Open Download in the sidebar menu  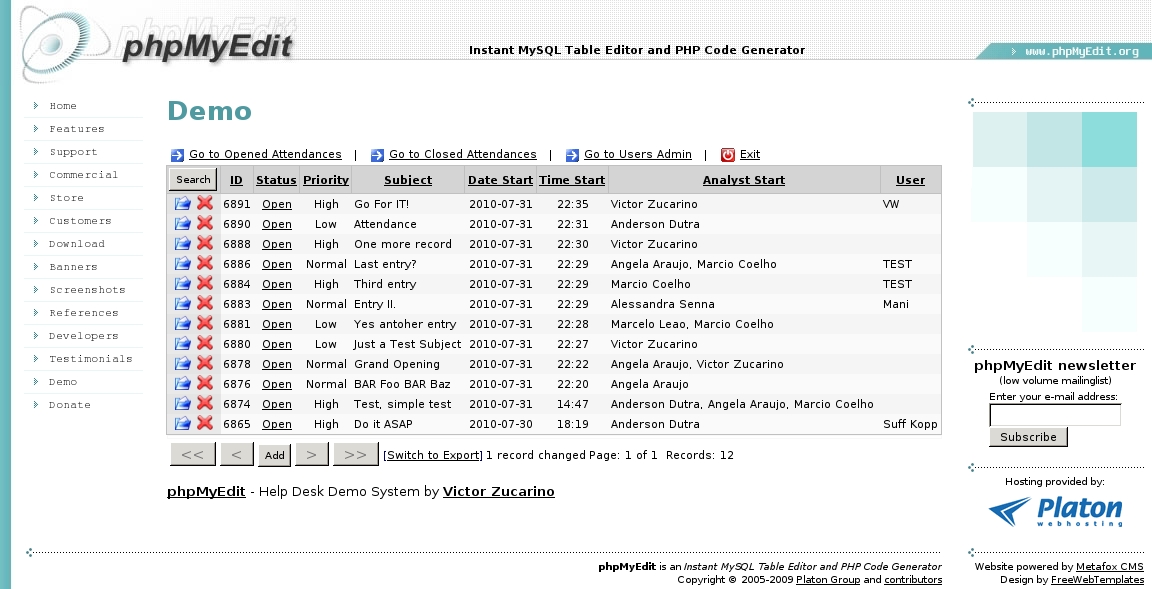pos(76,244)
